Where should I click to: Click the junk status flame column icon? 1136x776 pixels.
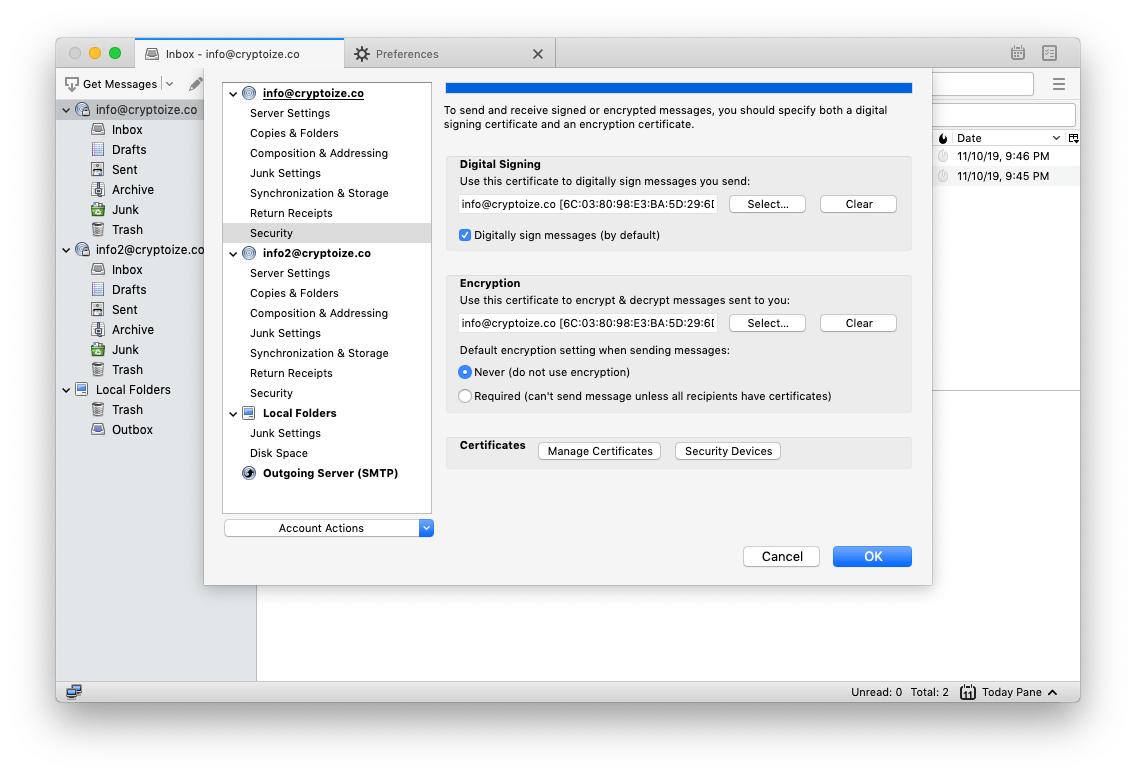click(943, 138)
